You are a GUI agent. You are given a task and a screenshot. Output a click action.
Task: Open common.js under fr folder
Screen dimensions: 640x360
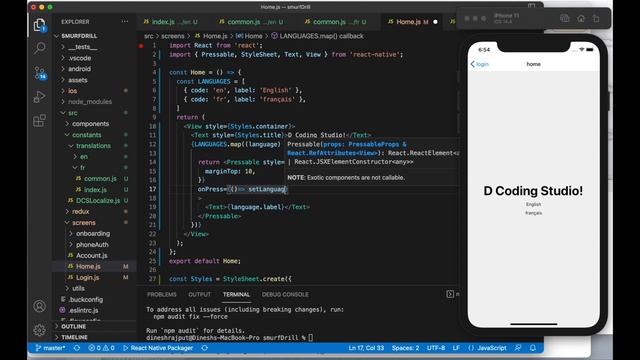tap(100, 179)
